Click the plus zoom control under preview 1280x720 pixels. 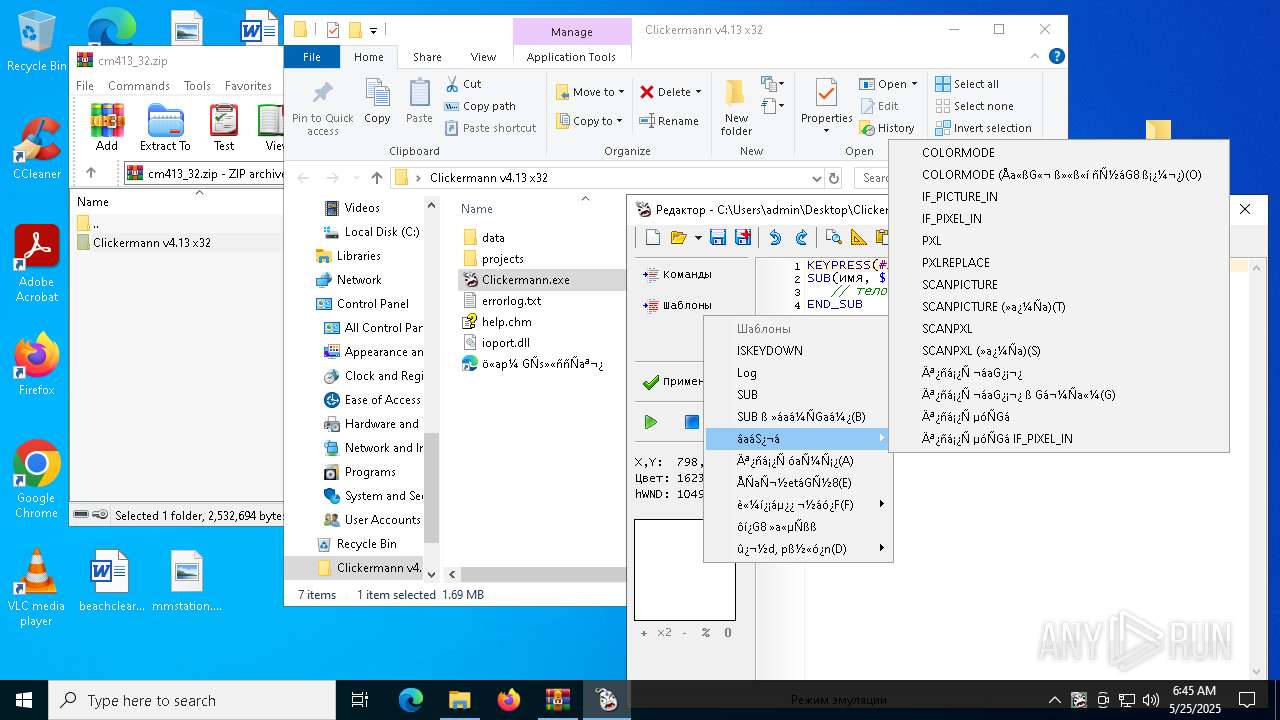pos(643,632)
